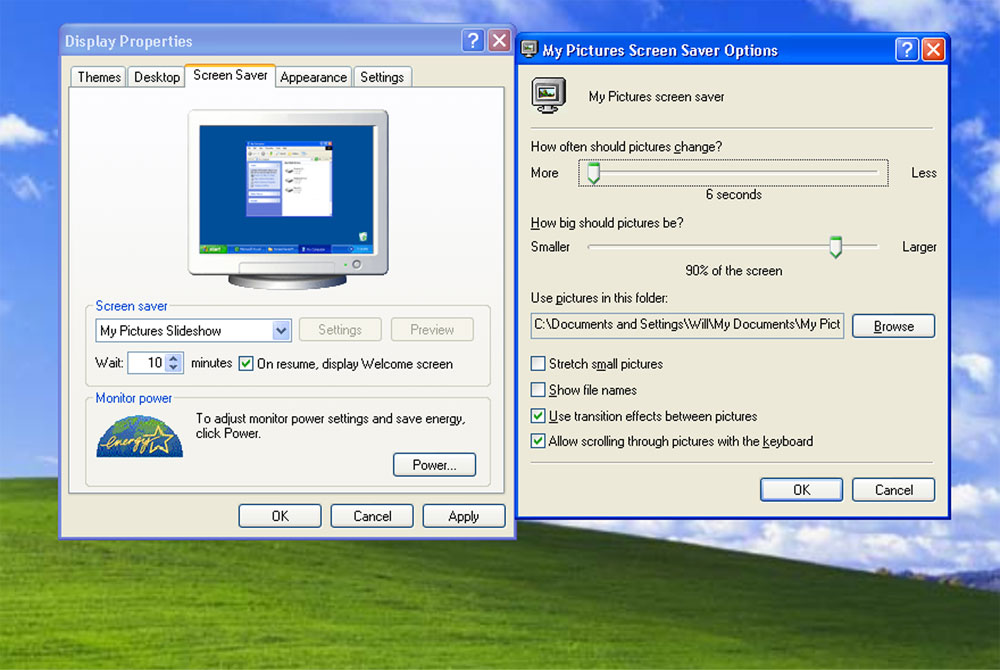Click the monitor preview thumbnail in Display Properties
The height and width of the screenshot is (670, 1000).
coord(288,199)
